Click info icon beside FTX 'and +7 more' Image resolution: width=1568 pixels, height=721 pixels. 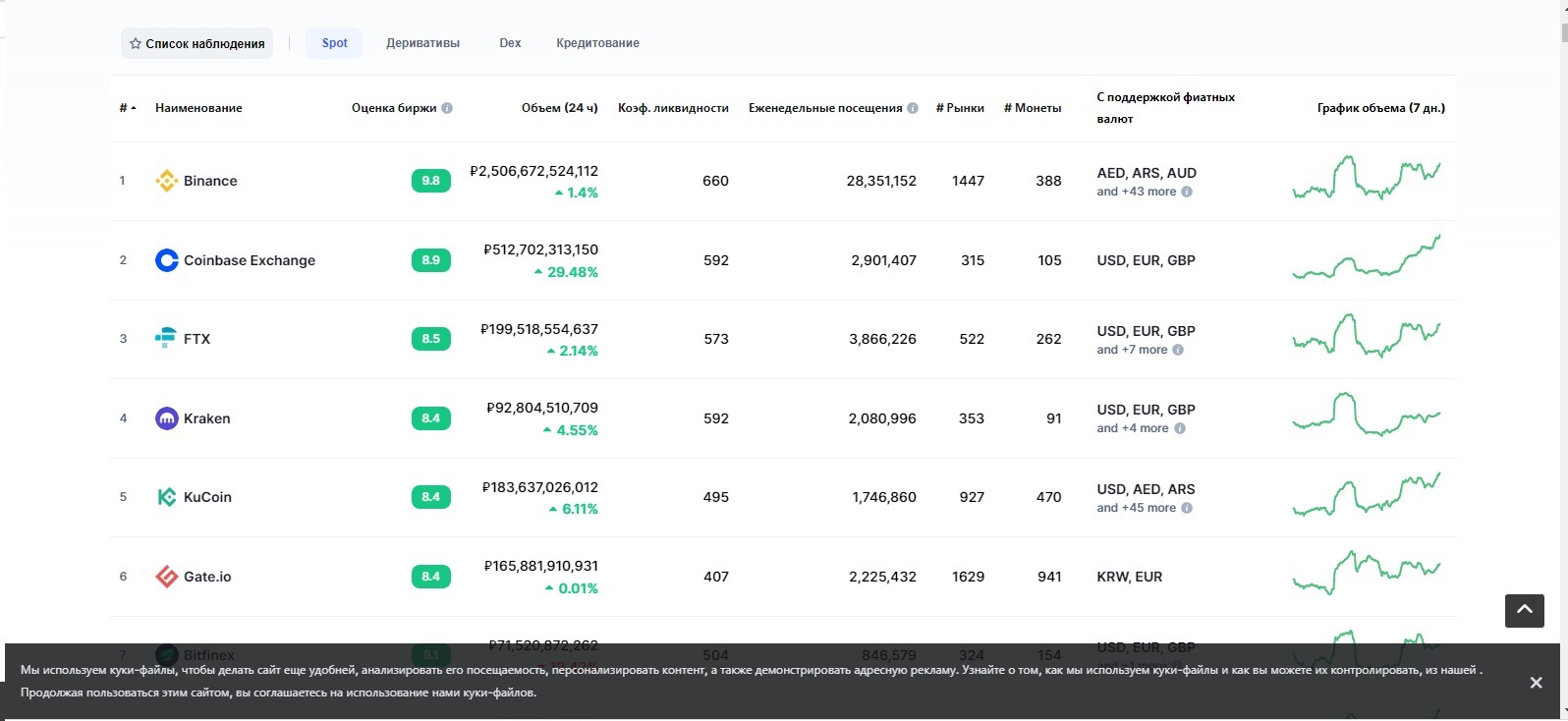tap(1178, 350)
